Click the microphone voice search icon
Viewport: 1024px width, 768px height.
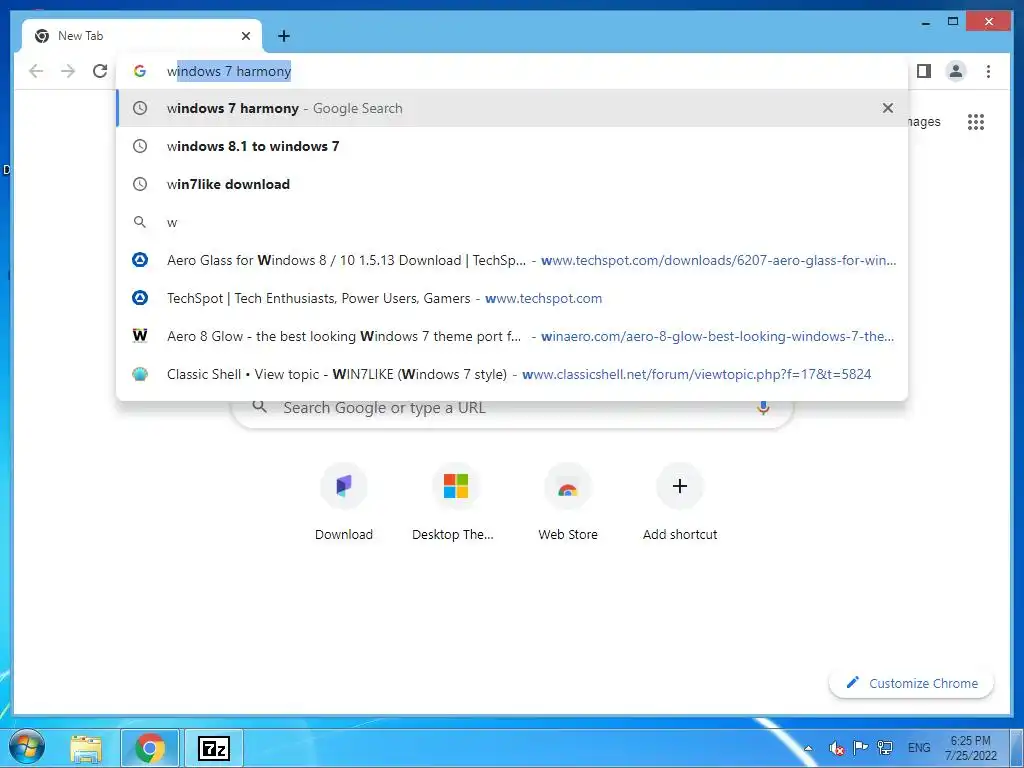[763, 408]
